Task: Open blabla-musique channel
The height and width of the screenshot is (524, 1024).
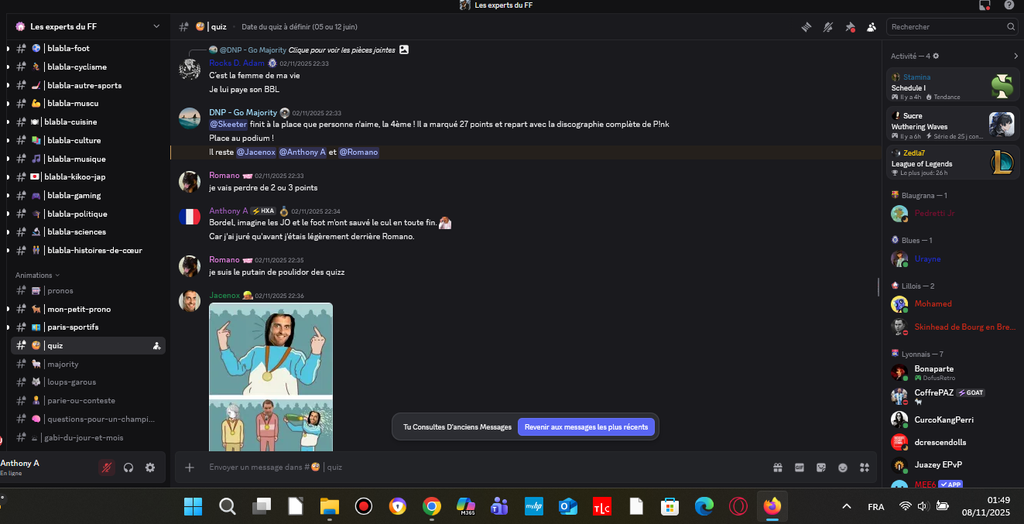Action: click(88, 159)
